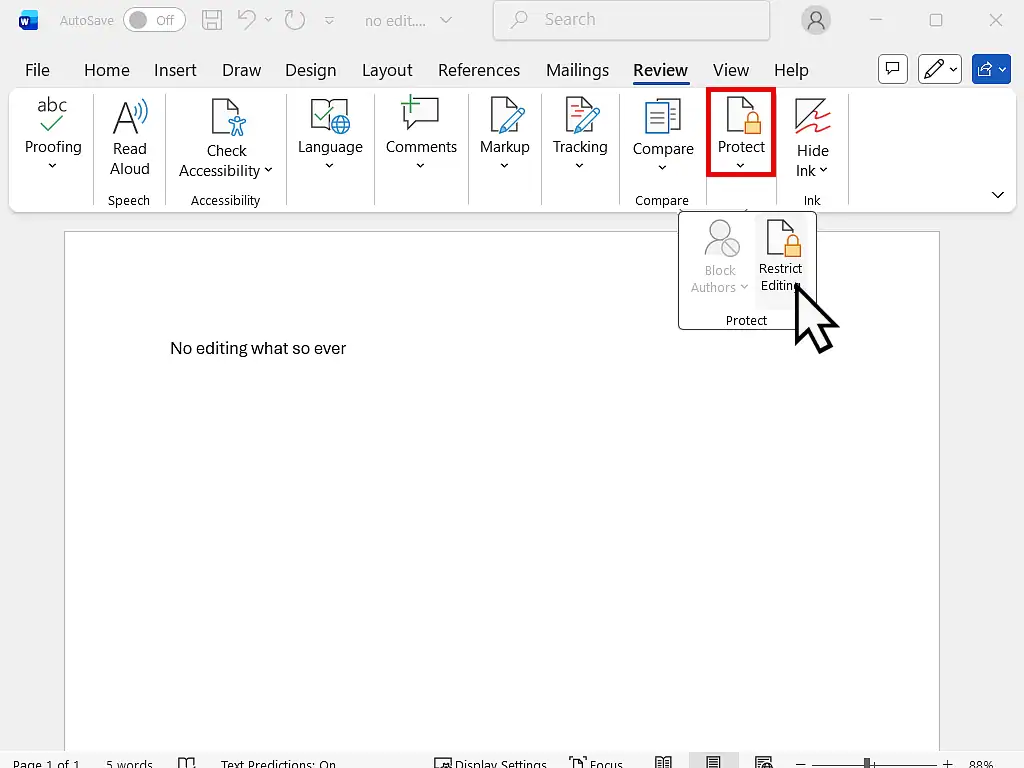This screenshot has width=1024, height=768.
Task: Run the Check Accessibility tool
Action: pos(225,135)
